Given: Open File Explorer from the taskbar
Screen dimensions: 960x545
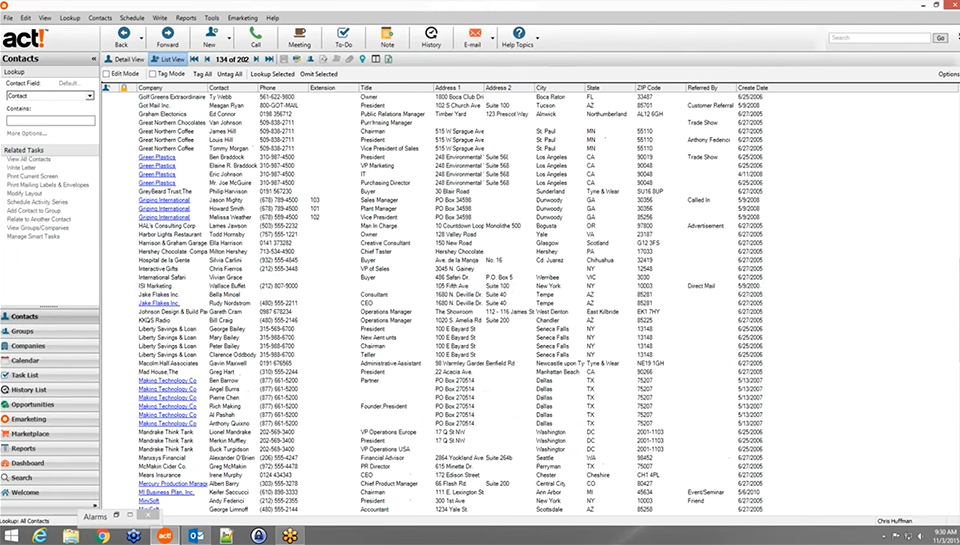Looking at the screenshot, I should [x=71, y=536].
